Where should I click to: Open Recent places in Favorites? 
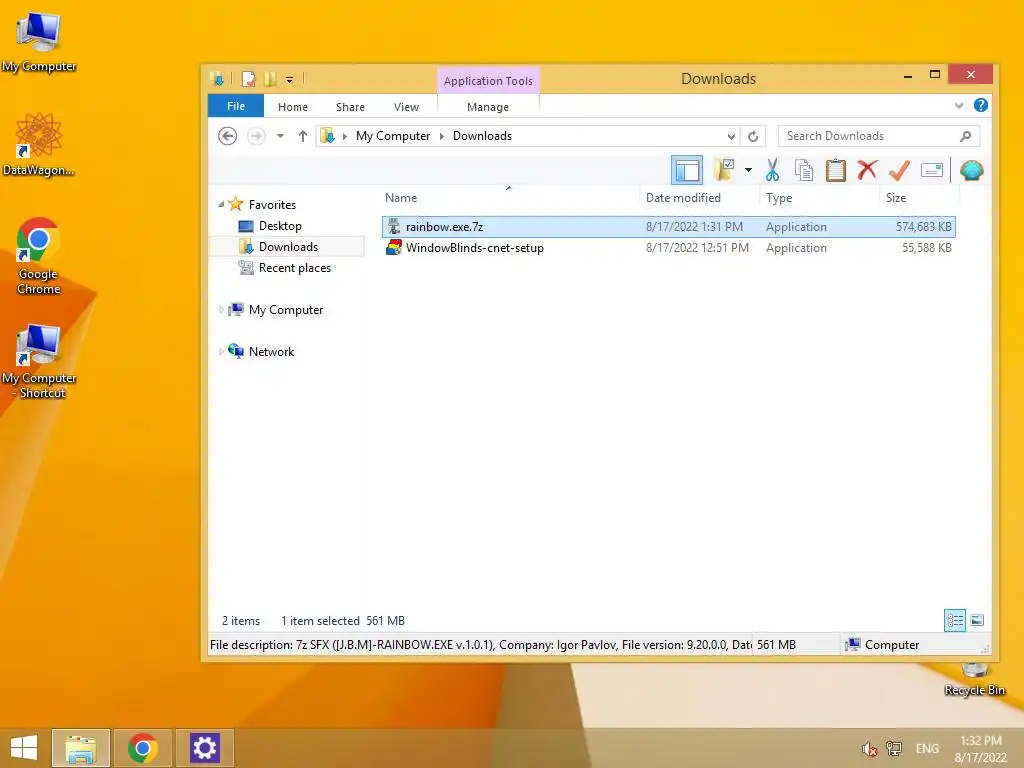pos(295,268)
